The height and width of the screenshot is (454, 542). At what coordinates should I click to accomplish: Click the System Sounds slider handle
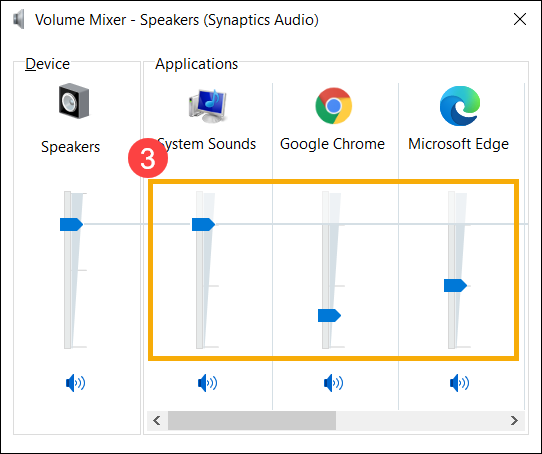coord(203,224)
